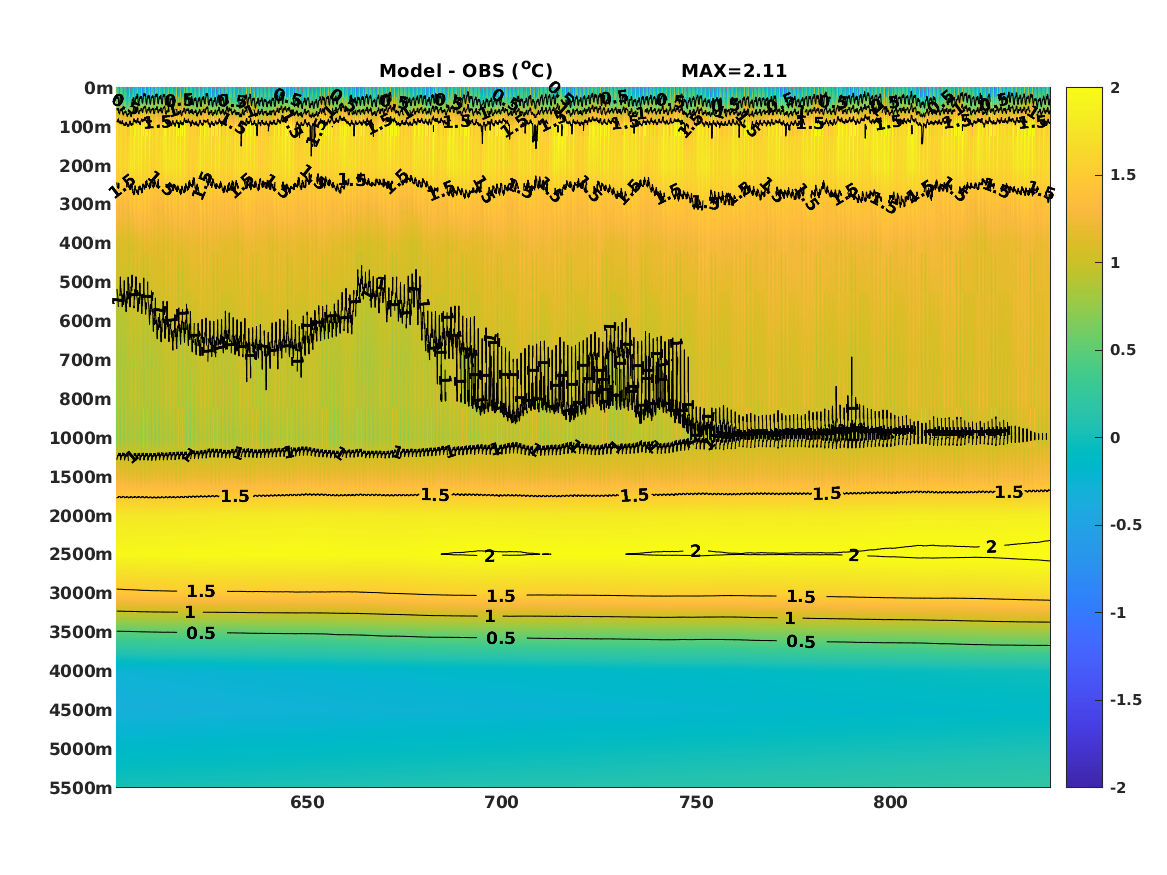Click the '0m' depth axis label
This screenshot has width=1167, height=875.
(97, 89)
